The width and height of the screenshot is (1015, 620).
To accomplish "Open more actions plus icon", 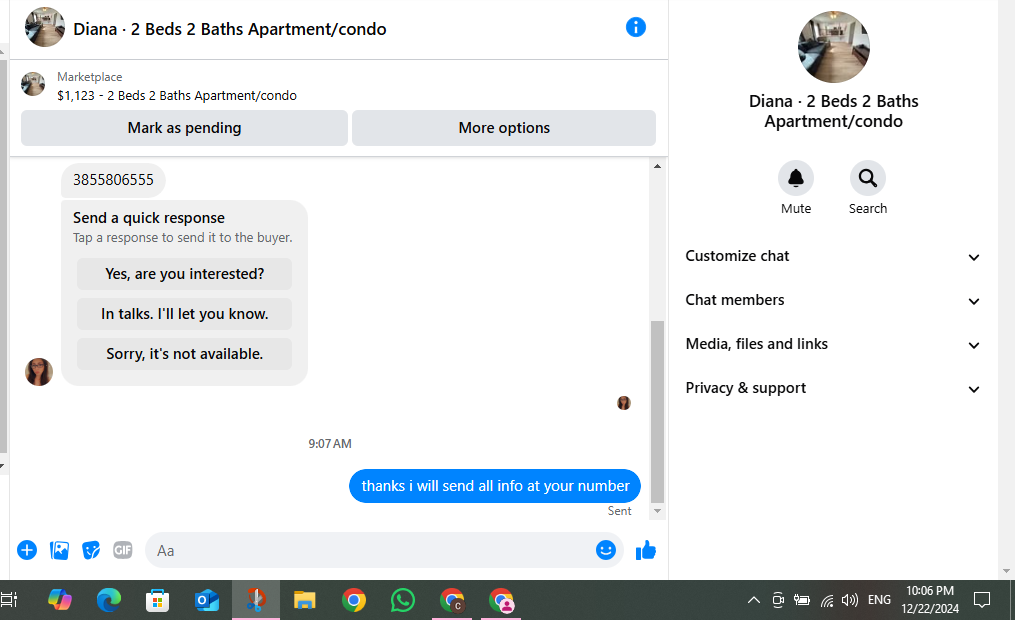I will pos(27,550).
